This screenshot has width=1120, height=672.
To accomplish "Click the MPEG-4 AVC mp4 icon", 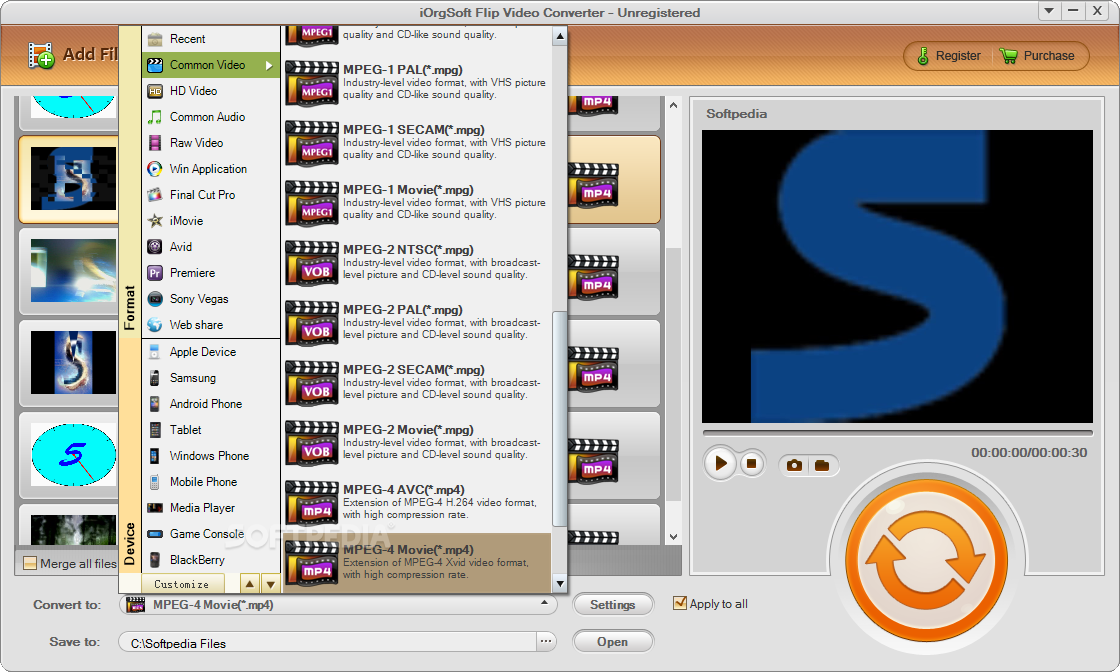I will point(311,503).
